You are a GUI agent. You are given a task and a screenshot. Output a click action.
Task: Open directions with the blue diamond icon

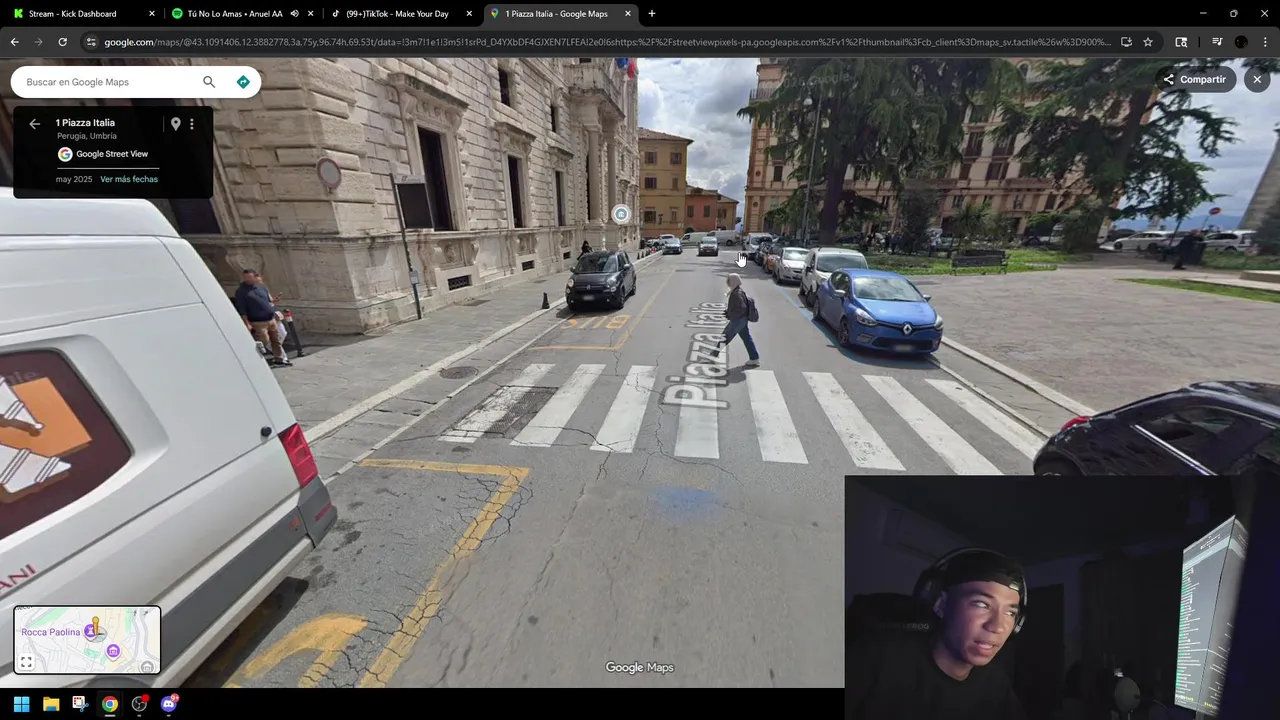coord(243,82)
